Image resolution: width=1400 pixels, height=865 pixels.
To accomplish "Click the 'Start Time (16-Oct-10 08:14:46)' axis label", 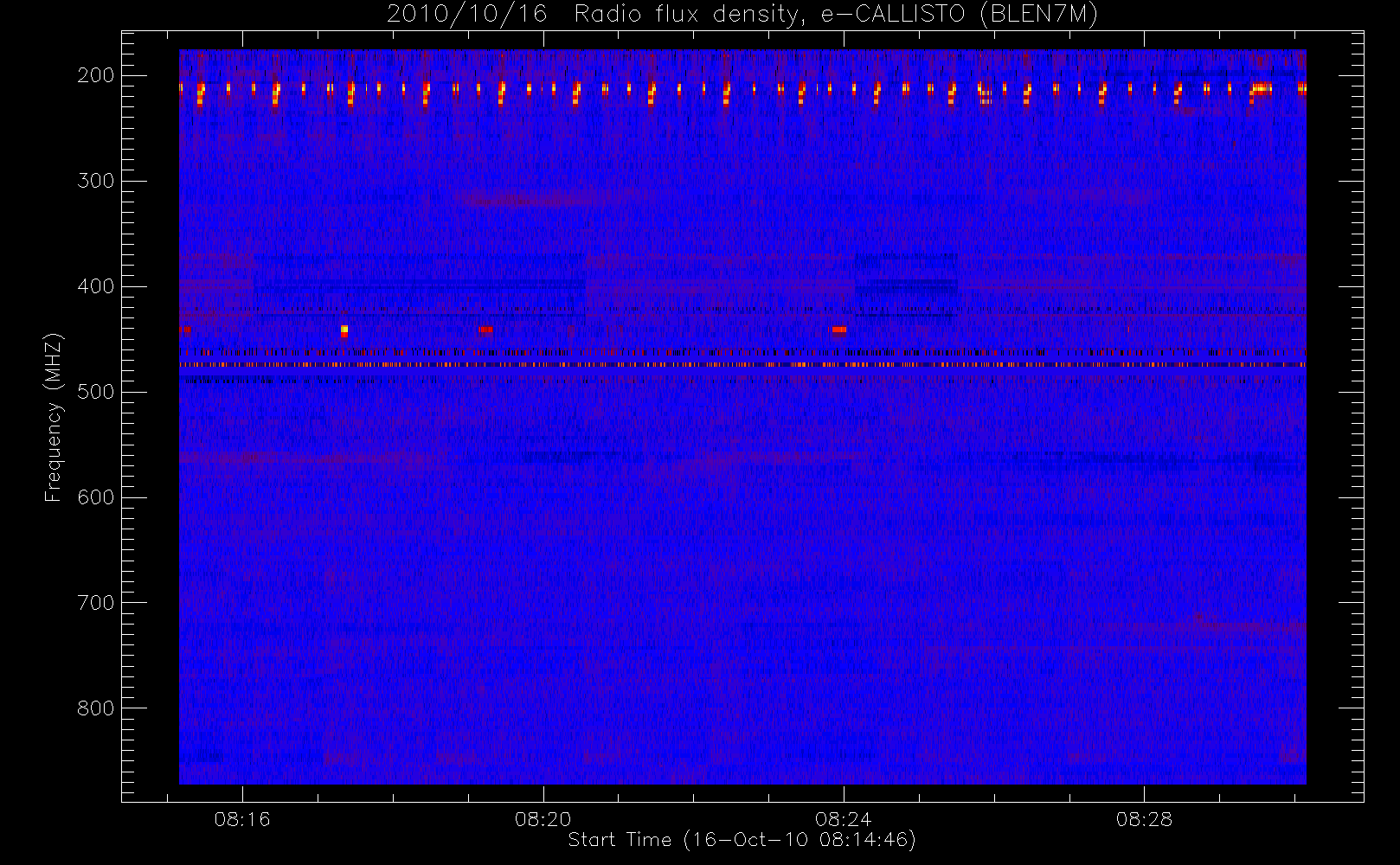I will pyautogui.click(x=742, y=840).
